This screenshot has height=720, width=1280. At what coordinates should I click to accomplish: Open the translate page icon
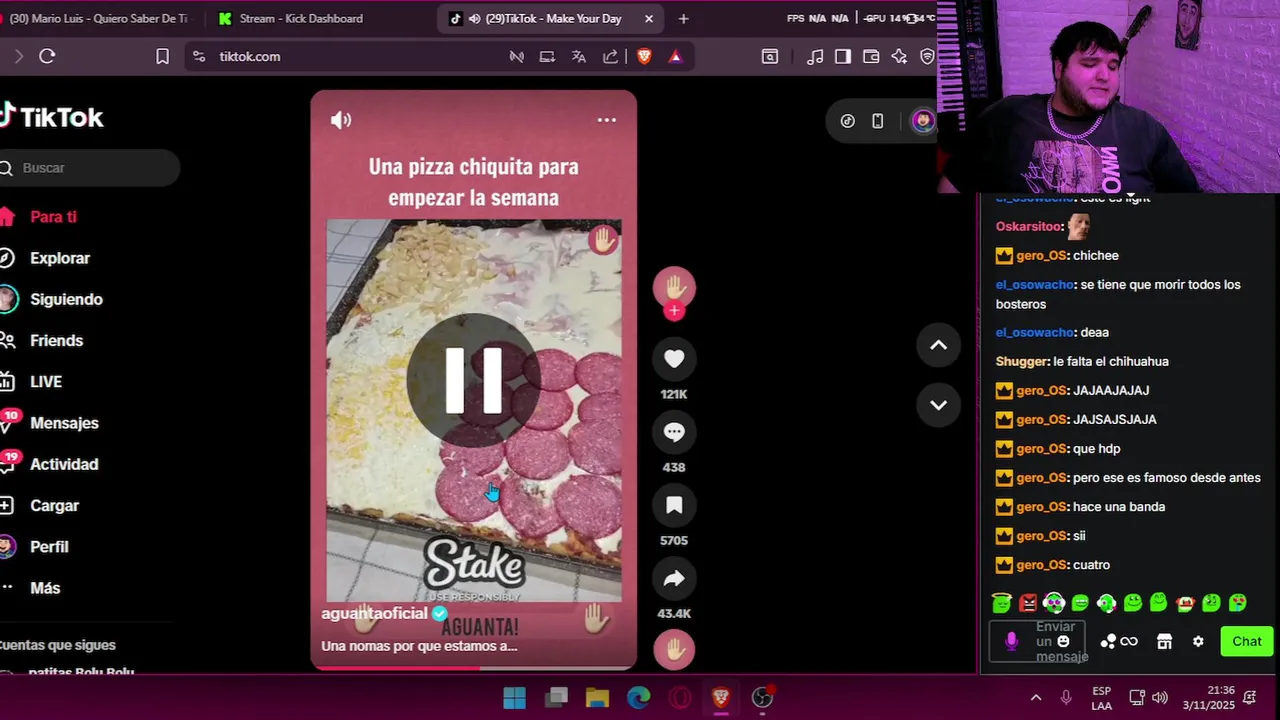tap(579, 57)
